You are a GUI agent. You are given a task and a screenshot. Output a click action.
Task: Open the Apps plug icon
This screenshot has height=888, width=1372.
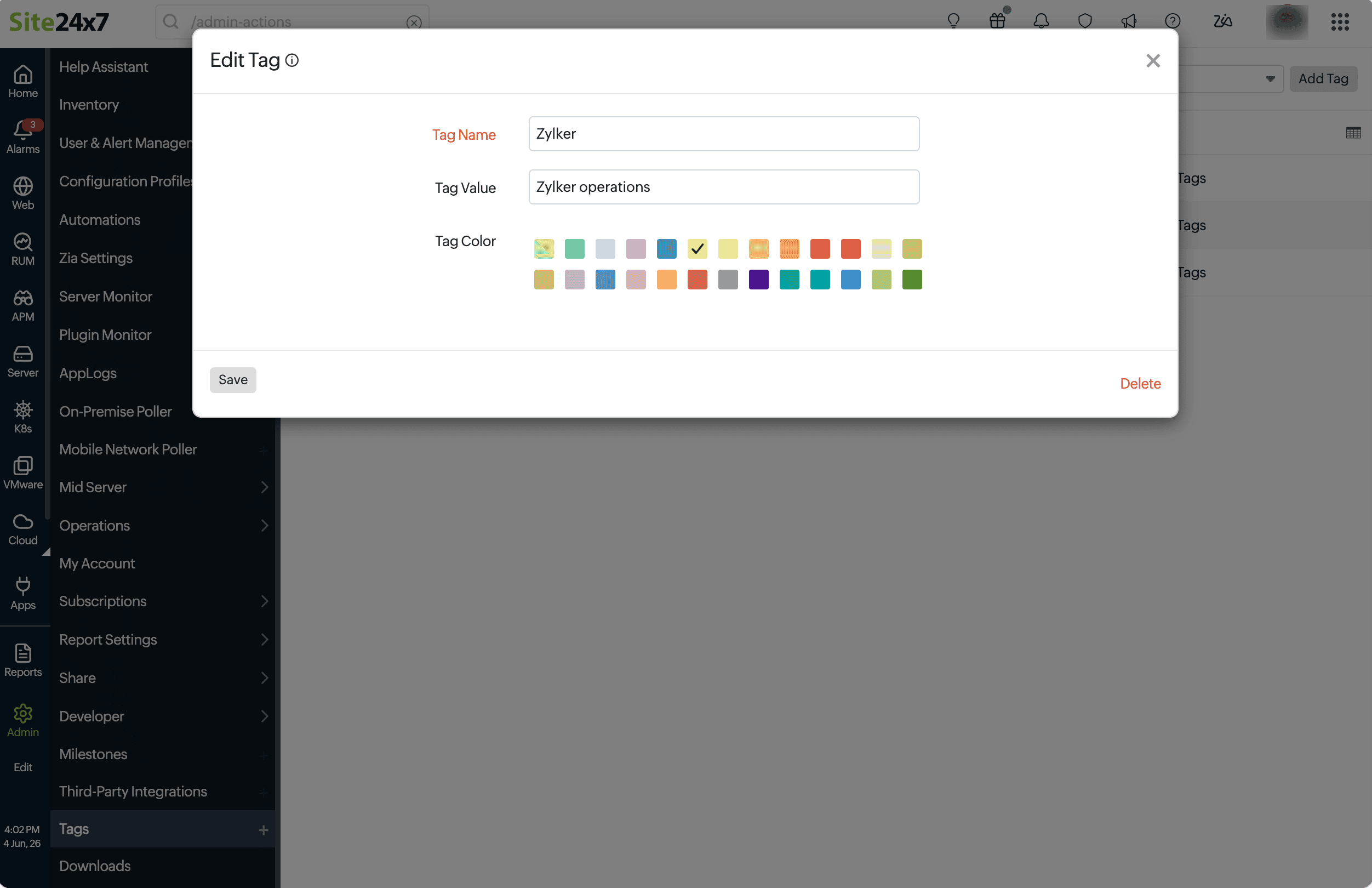pyautogui.click(x=23, y=593)
